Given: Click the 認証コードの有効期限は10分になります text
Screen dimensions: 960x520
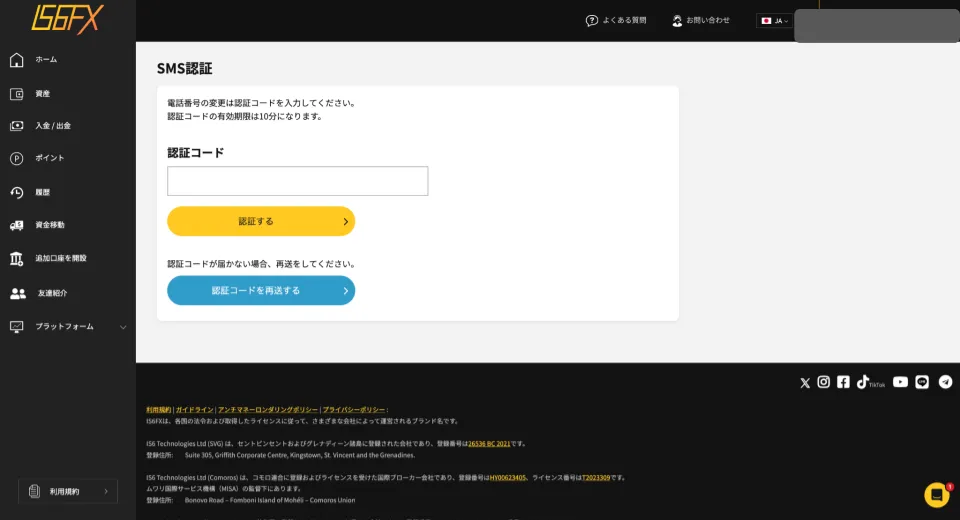Looking at the screenshot, I should coord(245,116).
